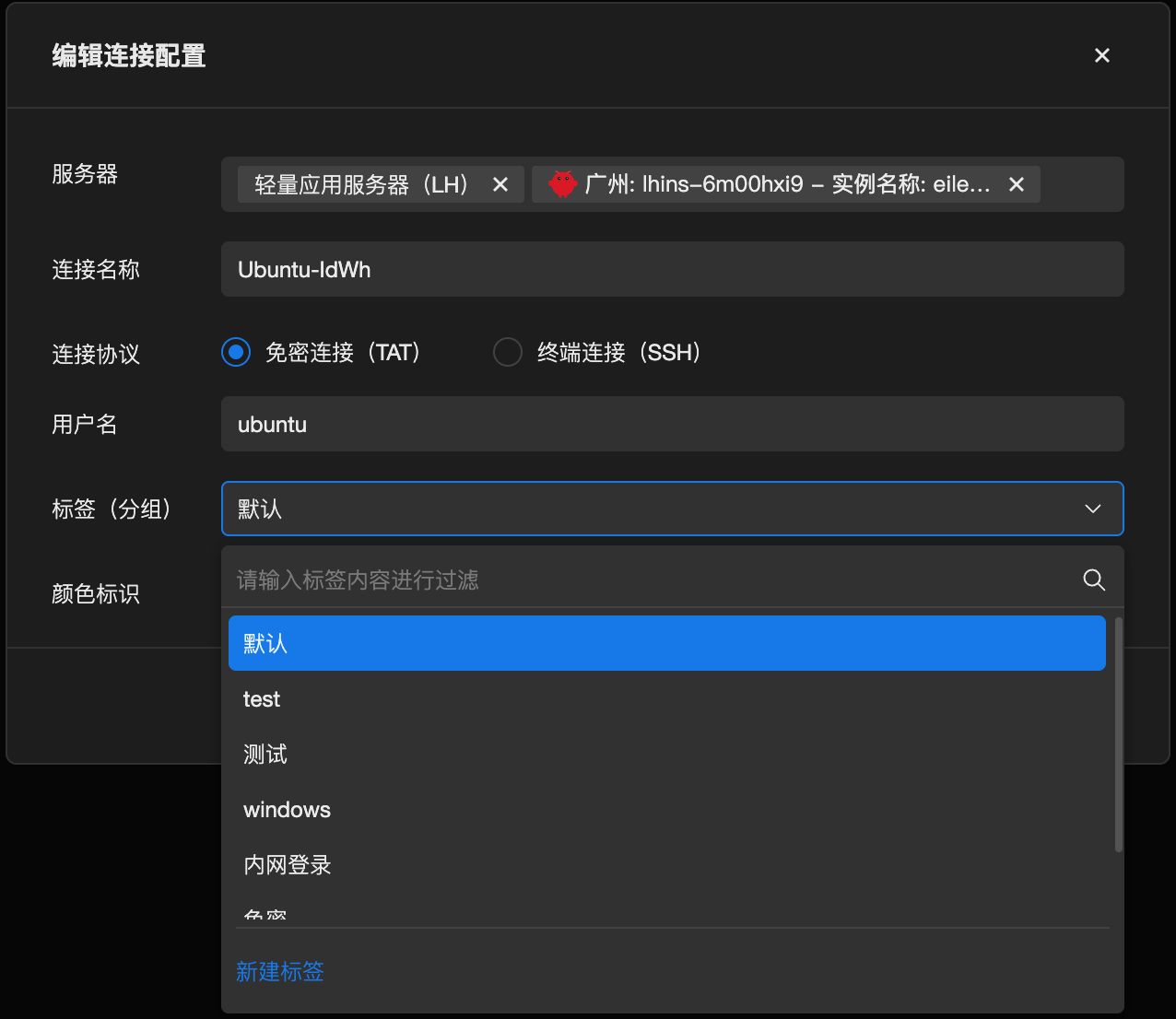
Task: Choose the 默认 tag option
Action: tap(666, 643)
